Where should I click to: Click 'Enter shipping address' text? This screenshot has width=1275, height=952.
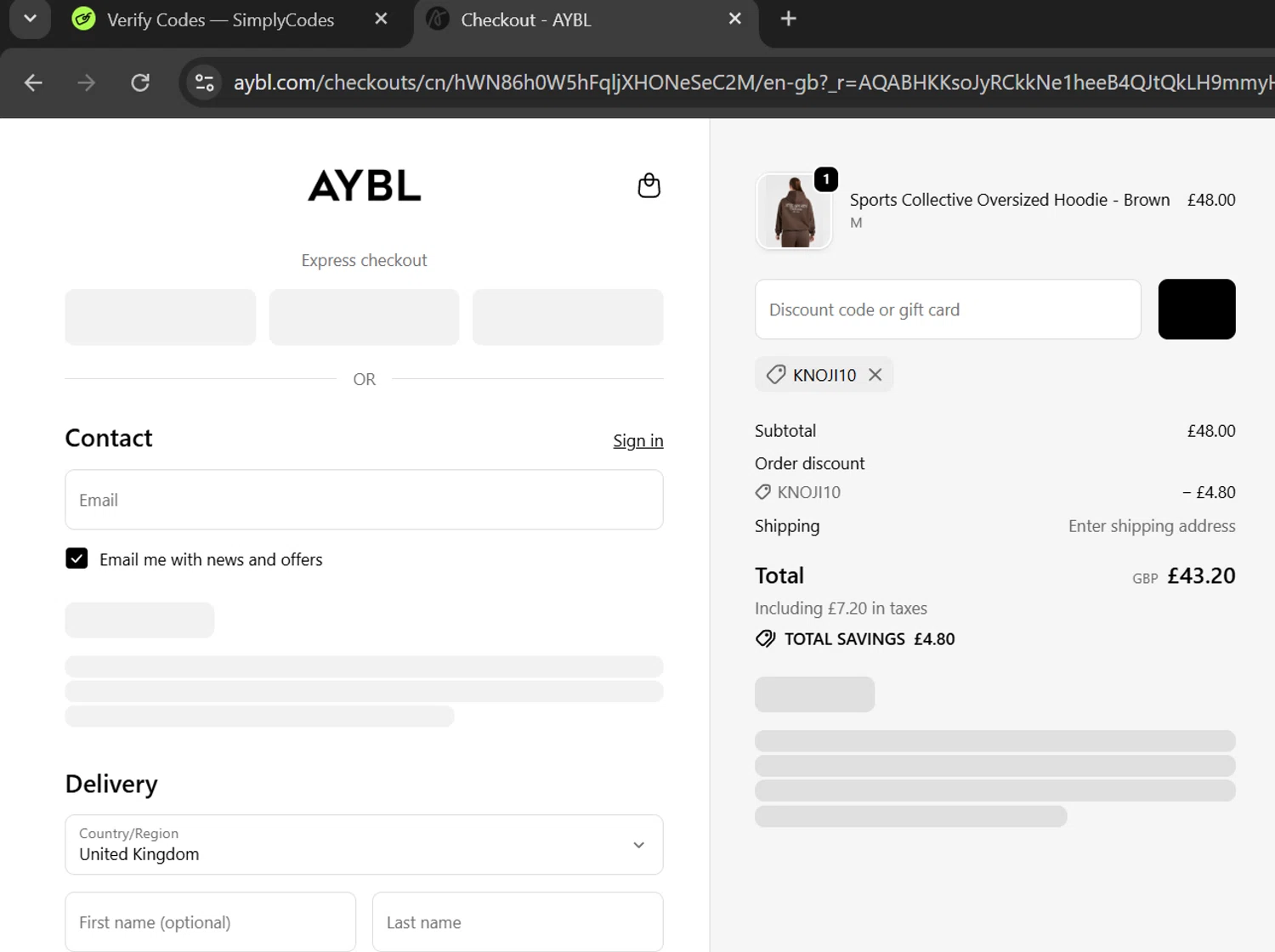point(1152,526)
